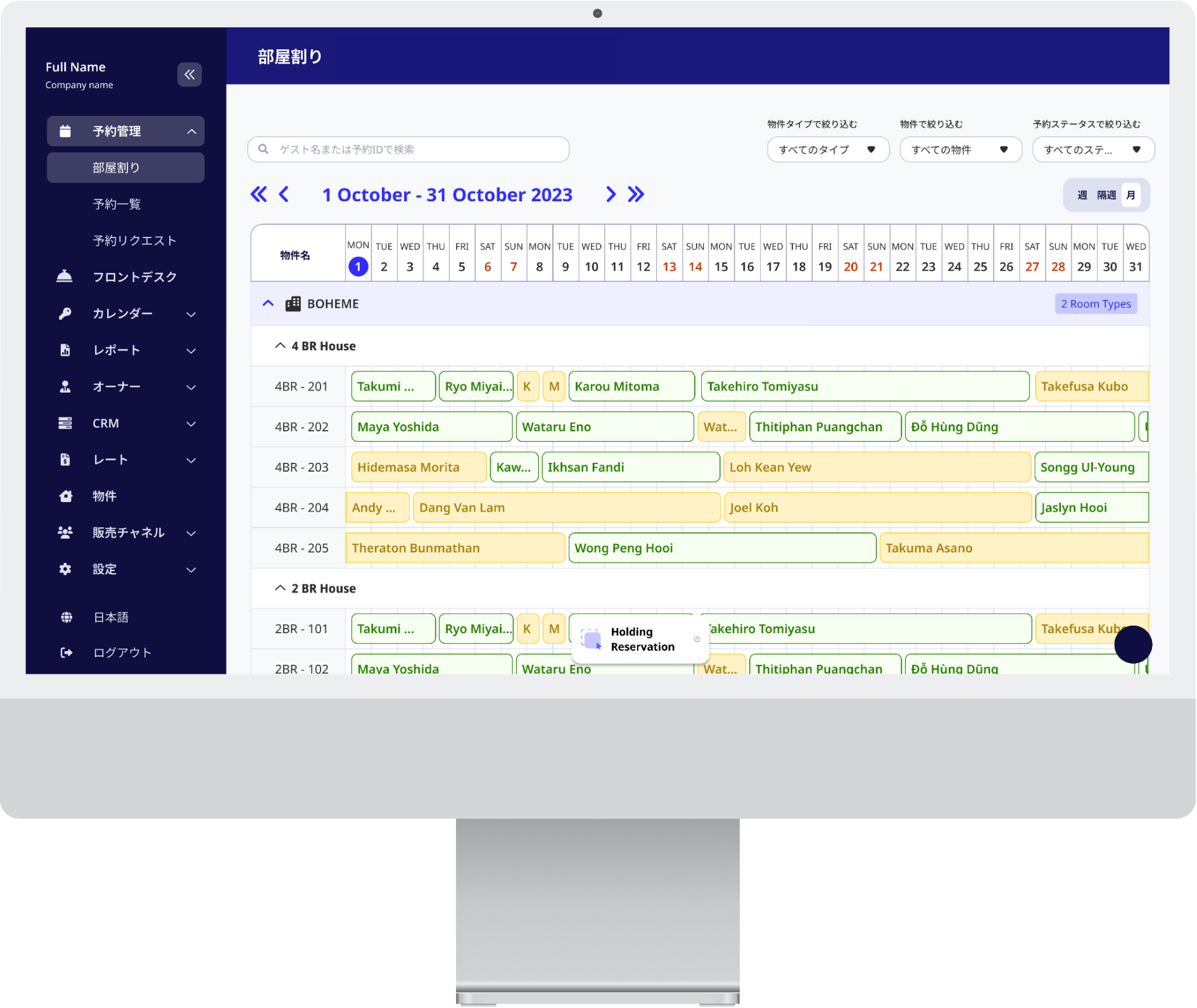
Task: Open Wong Peng Hooi reservation
Action: pos(722,548)
